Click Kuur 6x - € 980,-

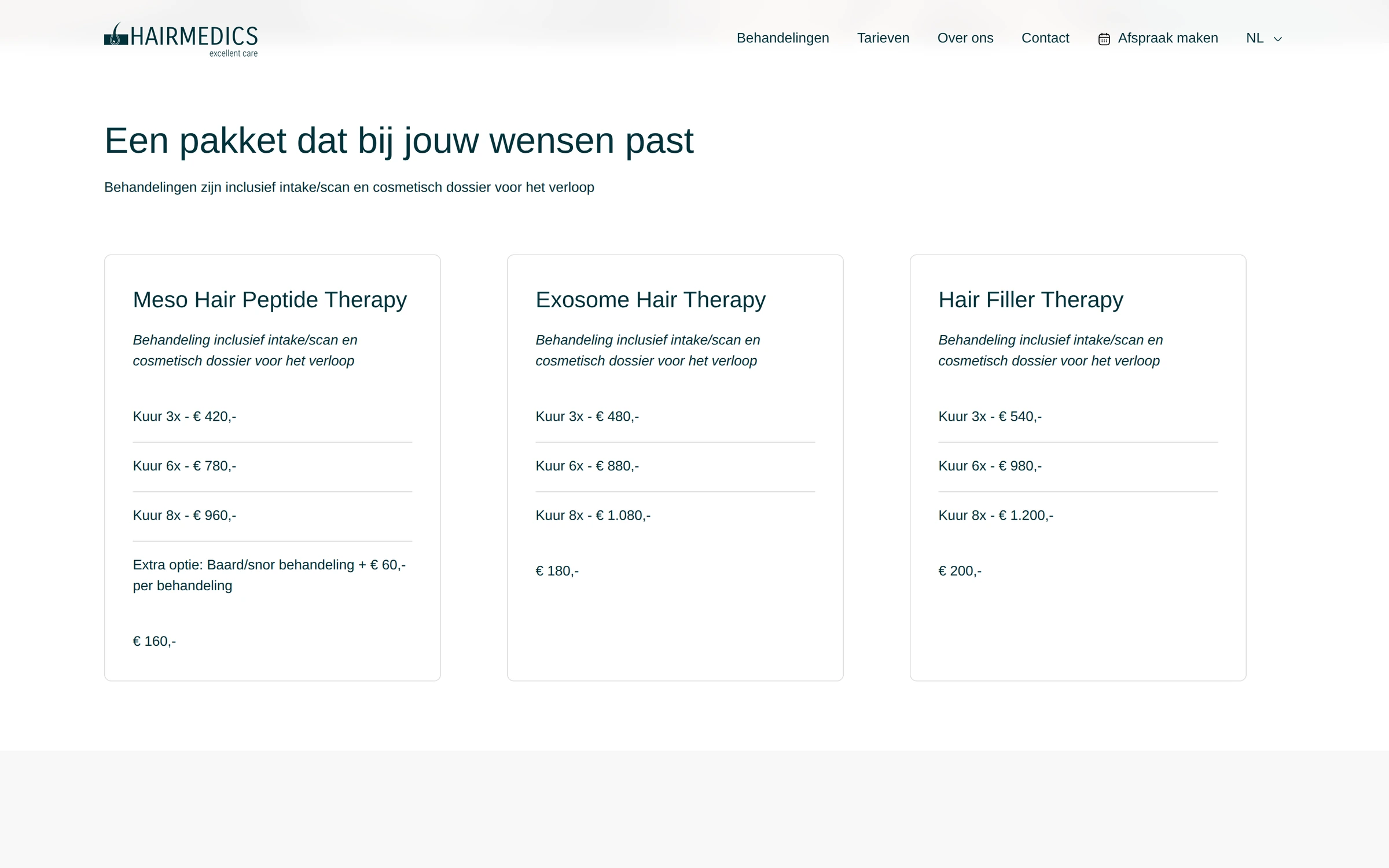click(x=990, y=466)
